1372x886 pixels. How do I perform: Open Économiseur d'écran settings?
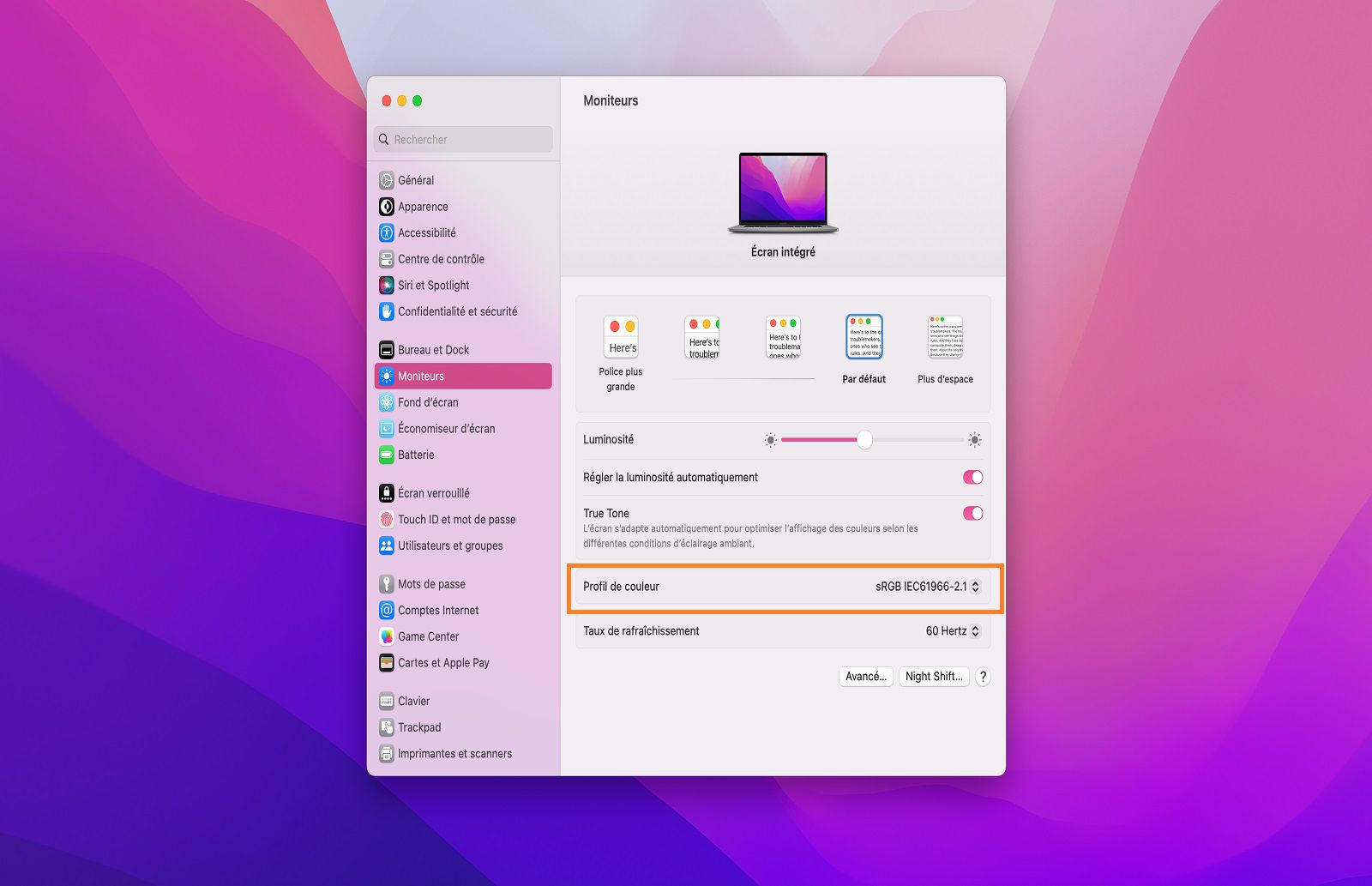(463, 429)
